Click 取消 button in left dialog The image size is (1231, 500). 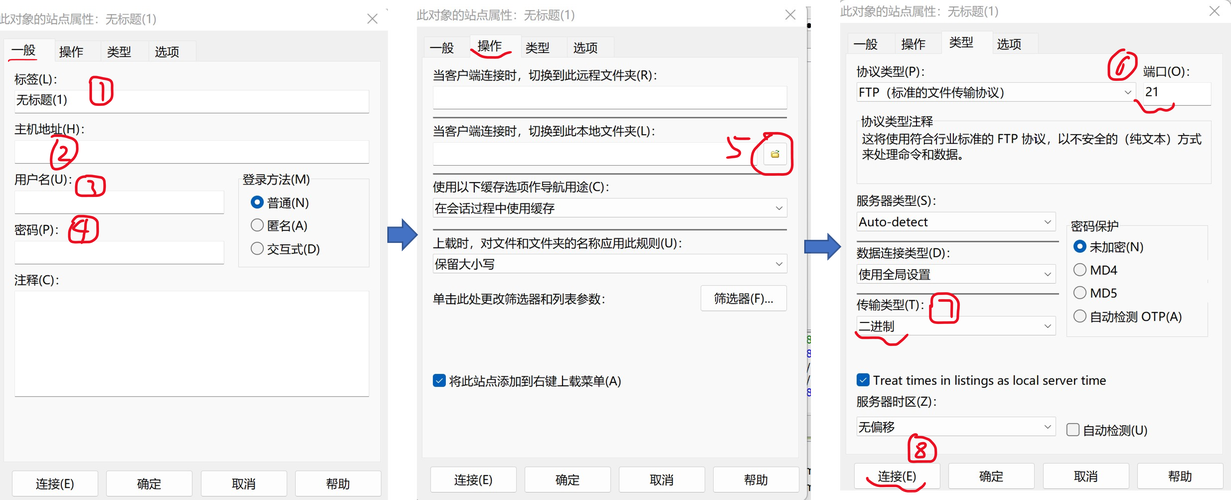pyautogui.click(x=243, y=483)
